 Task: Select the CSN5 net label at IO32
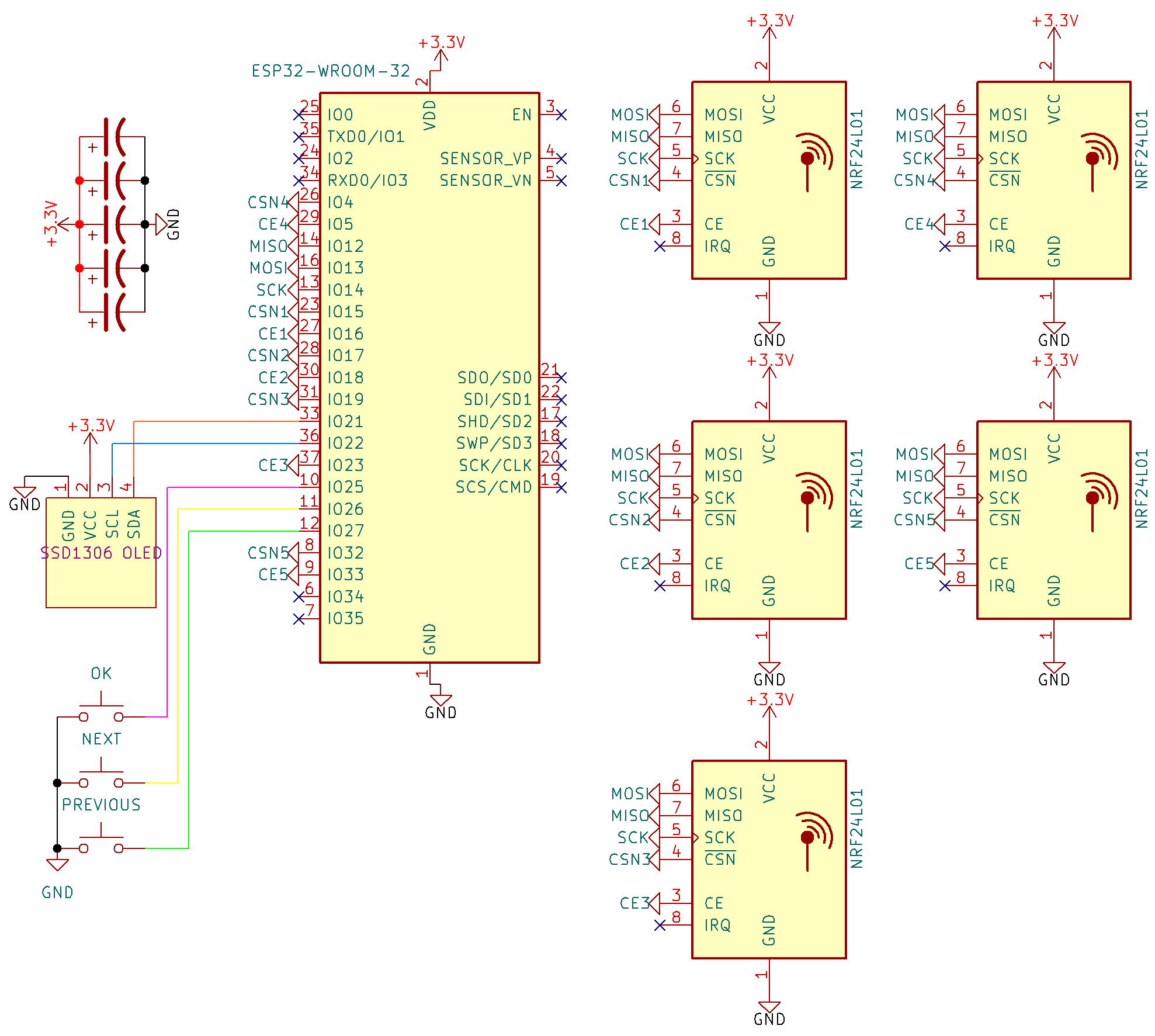(268, 553)
